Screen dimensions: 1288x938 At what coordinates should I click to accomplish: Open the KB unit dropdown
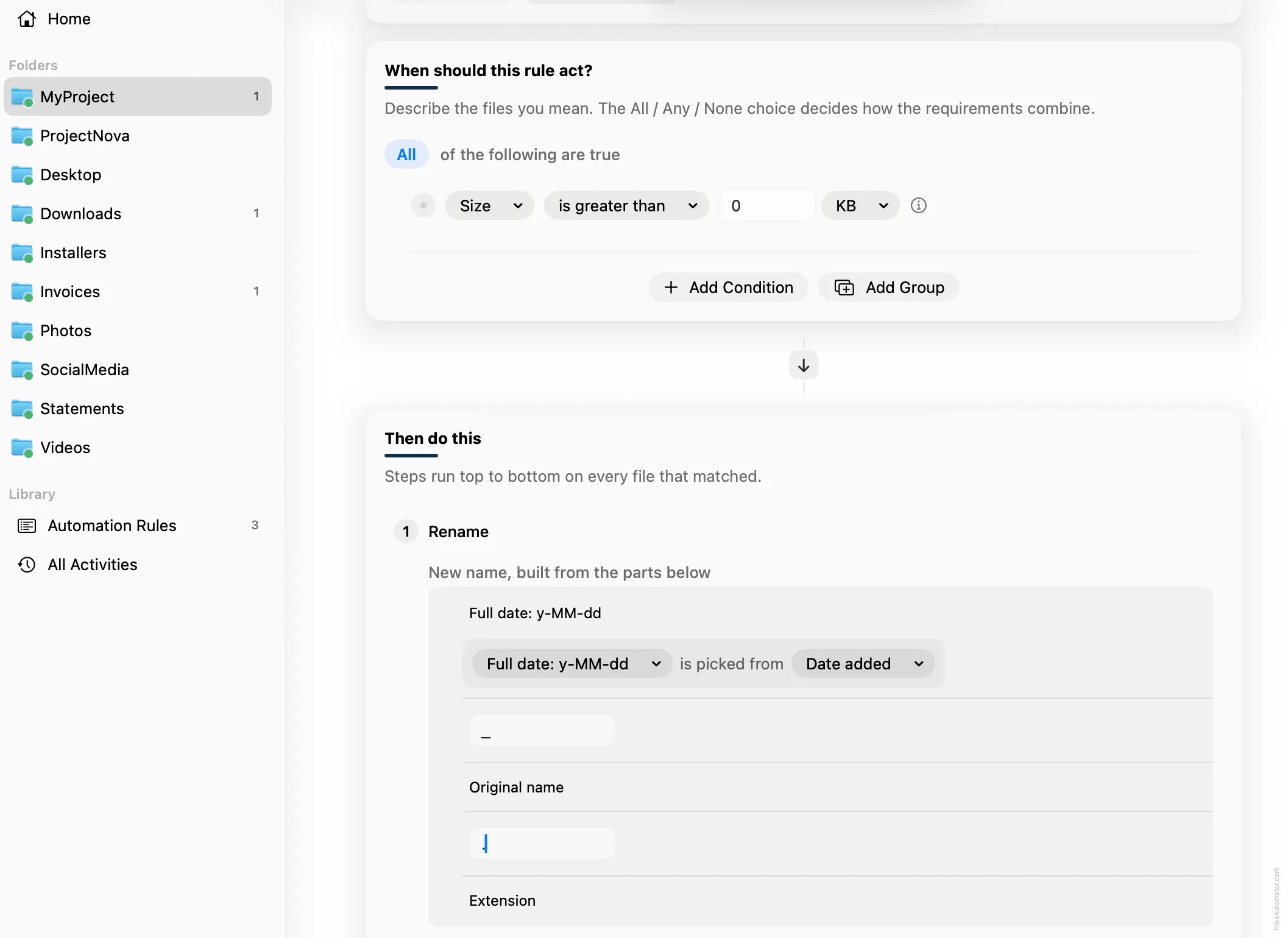click(860, 206)
